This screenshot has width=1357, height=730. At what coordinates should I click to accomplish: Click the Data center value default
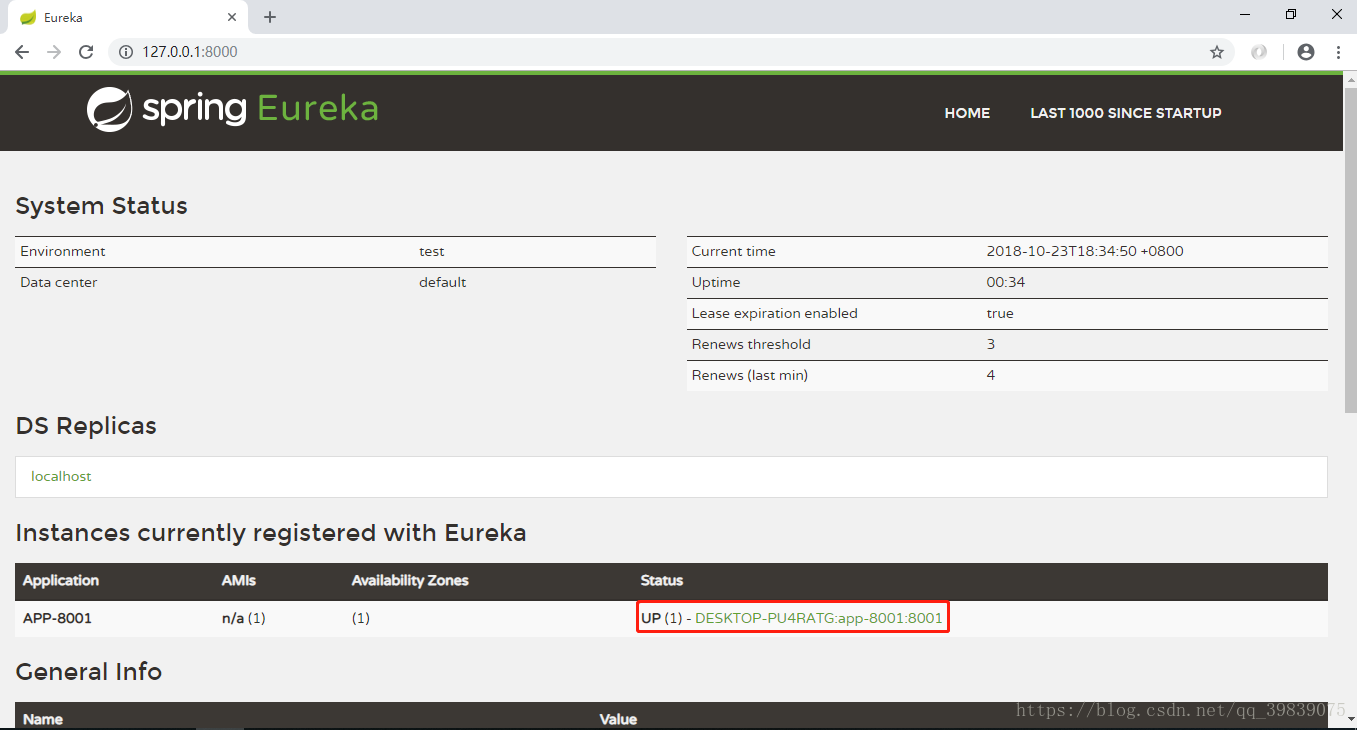[443, 282]
